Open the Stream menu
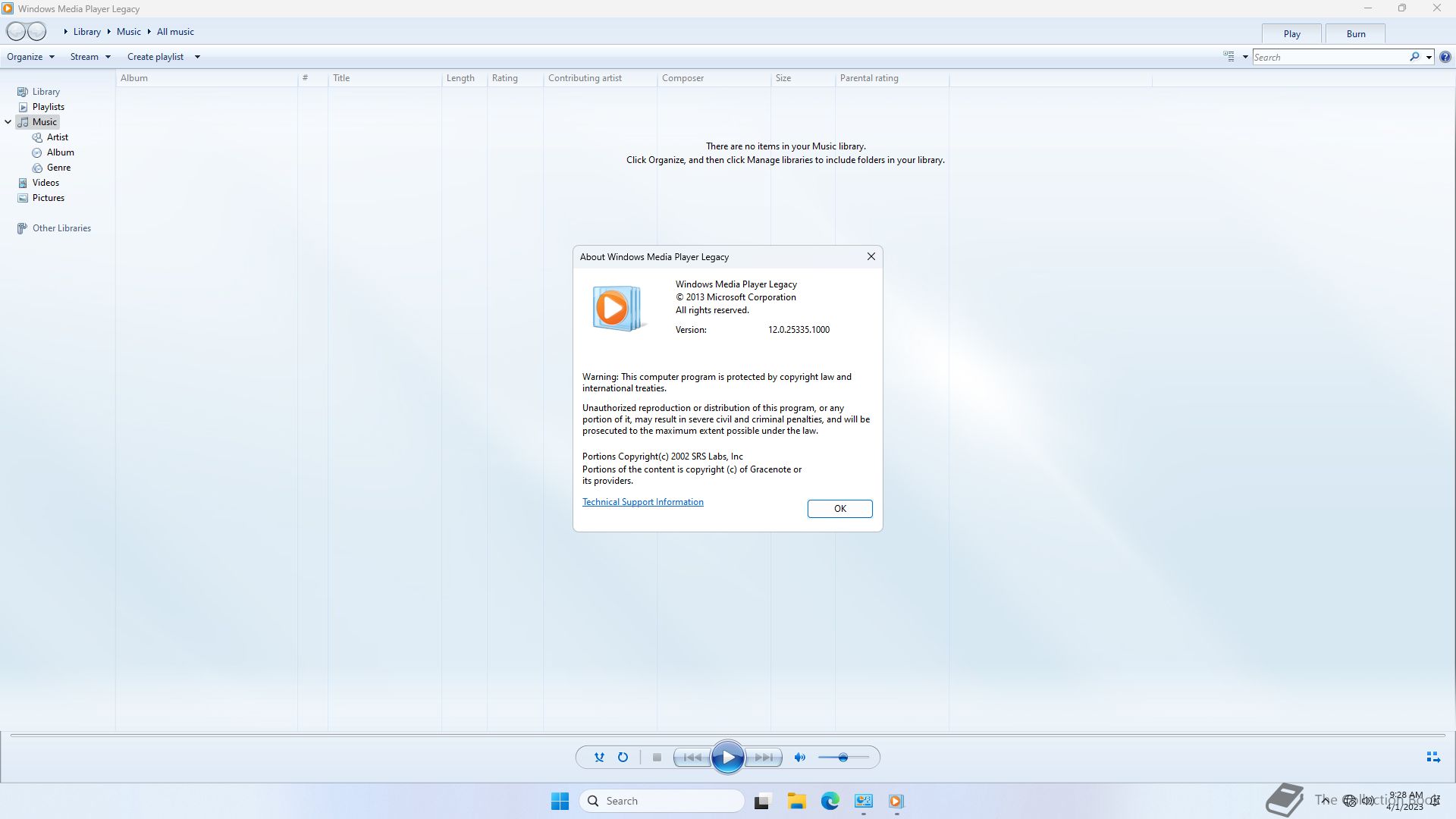 [x=90, y=57]
